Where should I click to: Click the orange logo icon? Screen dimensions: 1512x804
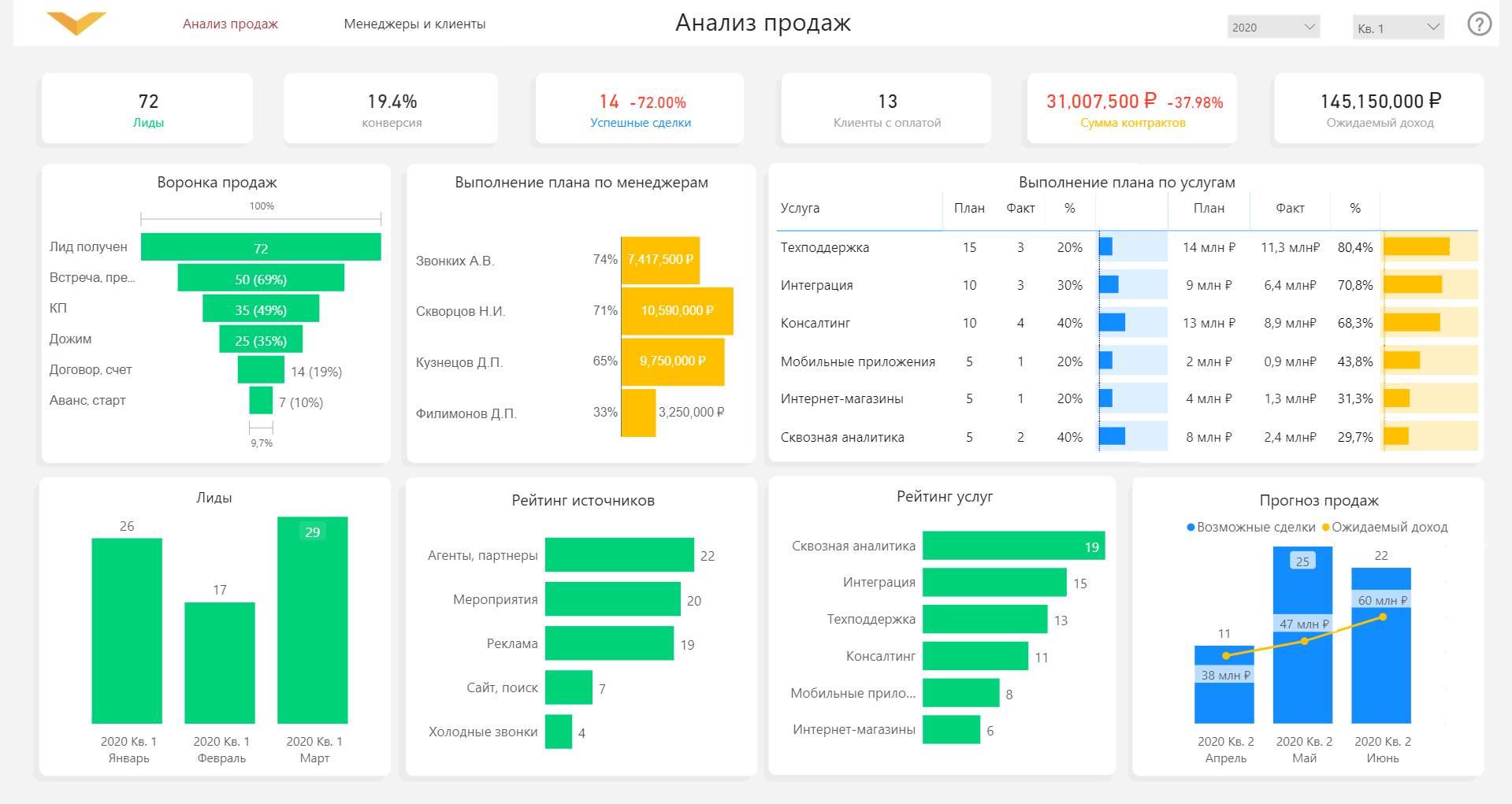click(76, 24)
